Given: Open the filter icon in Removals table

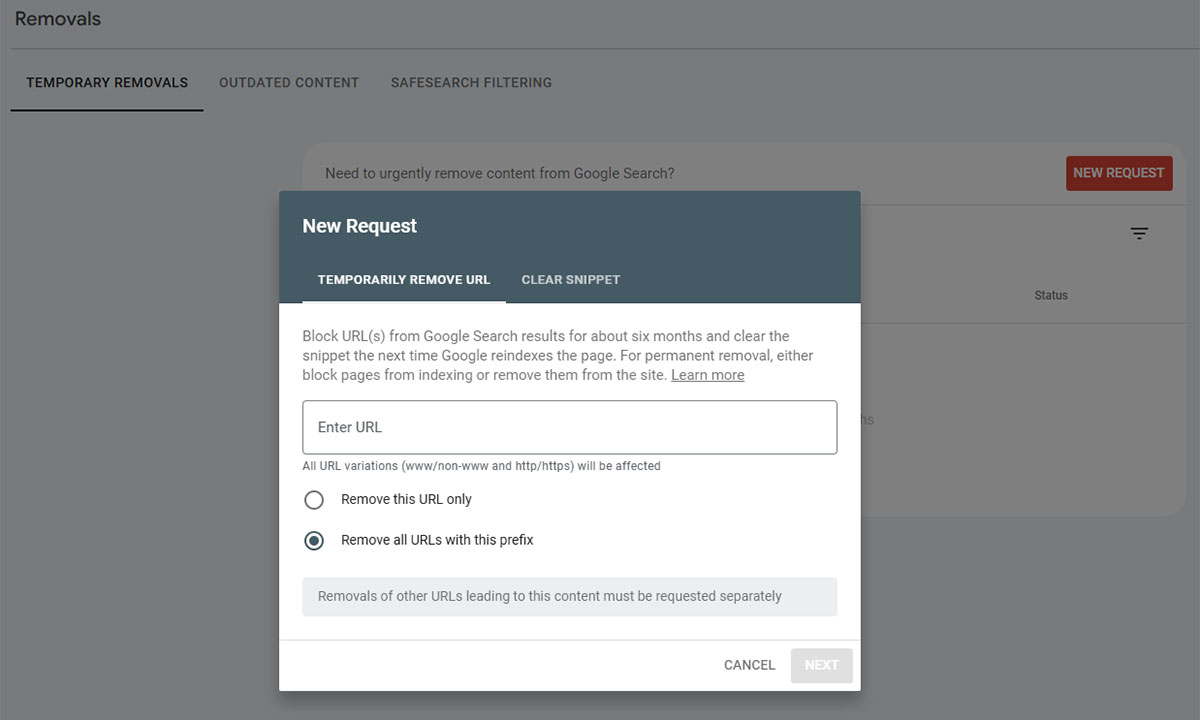Looking at the screenshot, I should click(1139, 234).
